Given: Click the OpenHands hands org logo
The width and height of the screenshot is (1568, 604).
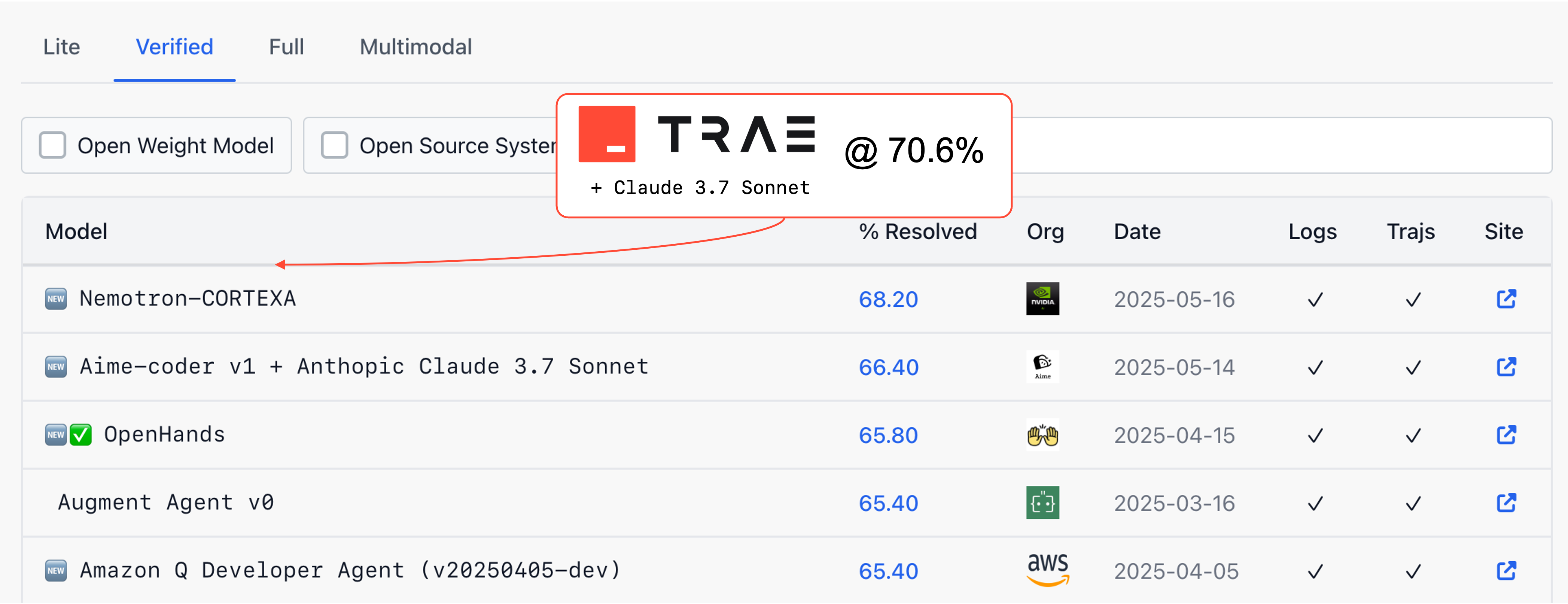Looking at the screenshot, I should click(x=1042, y=435).
